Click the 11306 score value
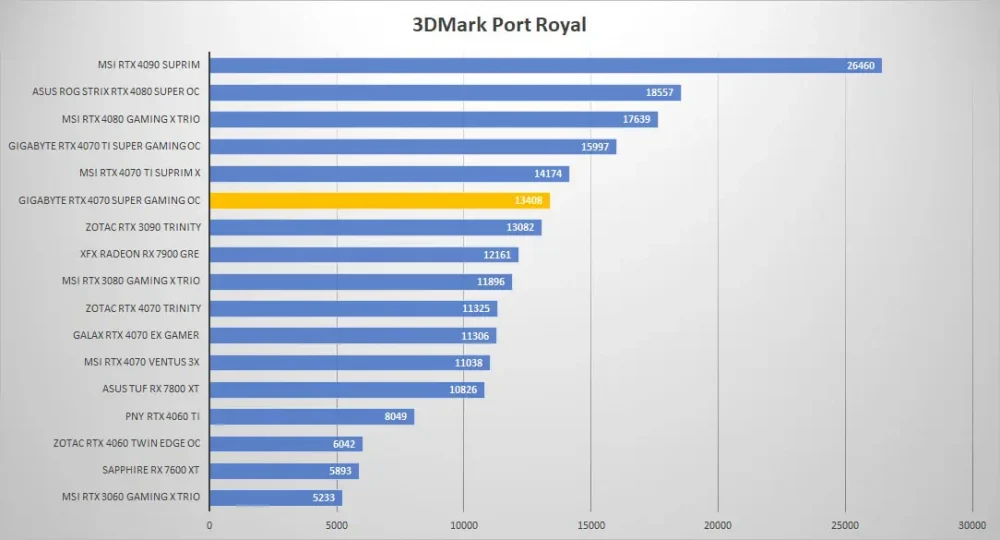The width and height of the screenshot is (1000, 540). (475, 336)
